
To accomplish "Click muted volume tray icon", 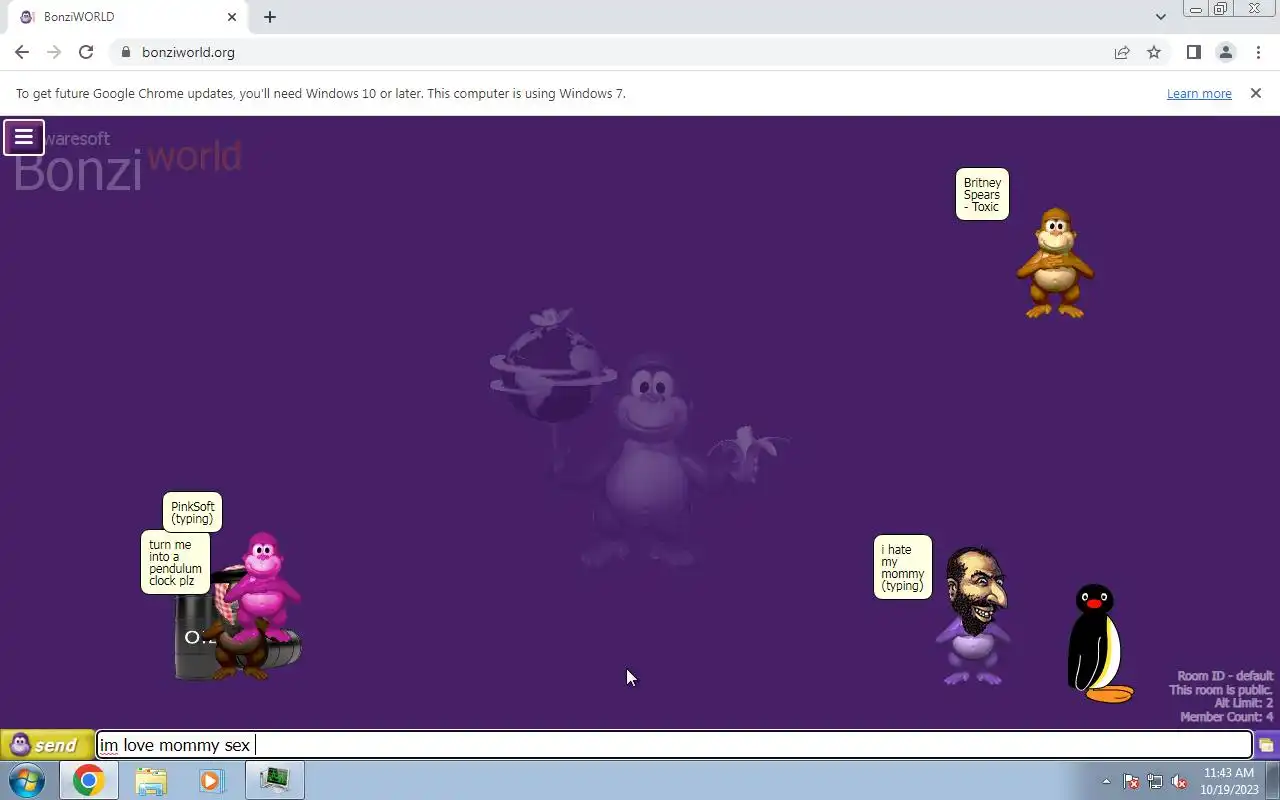I will point(1180,781).
